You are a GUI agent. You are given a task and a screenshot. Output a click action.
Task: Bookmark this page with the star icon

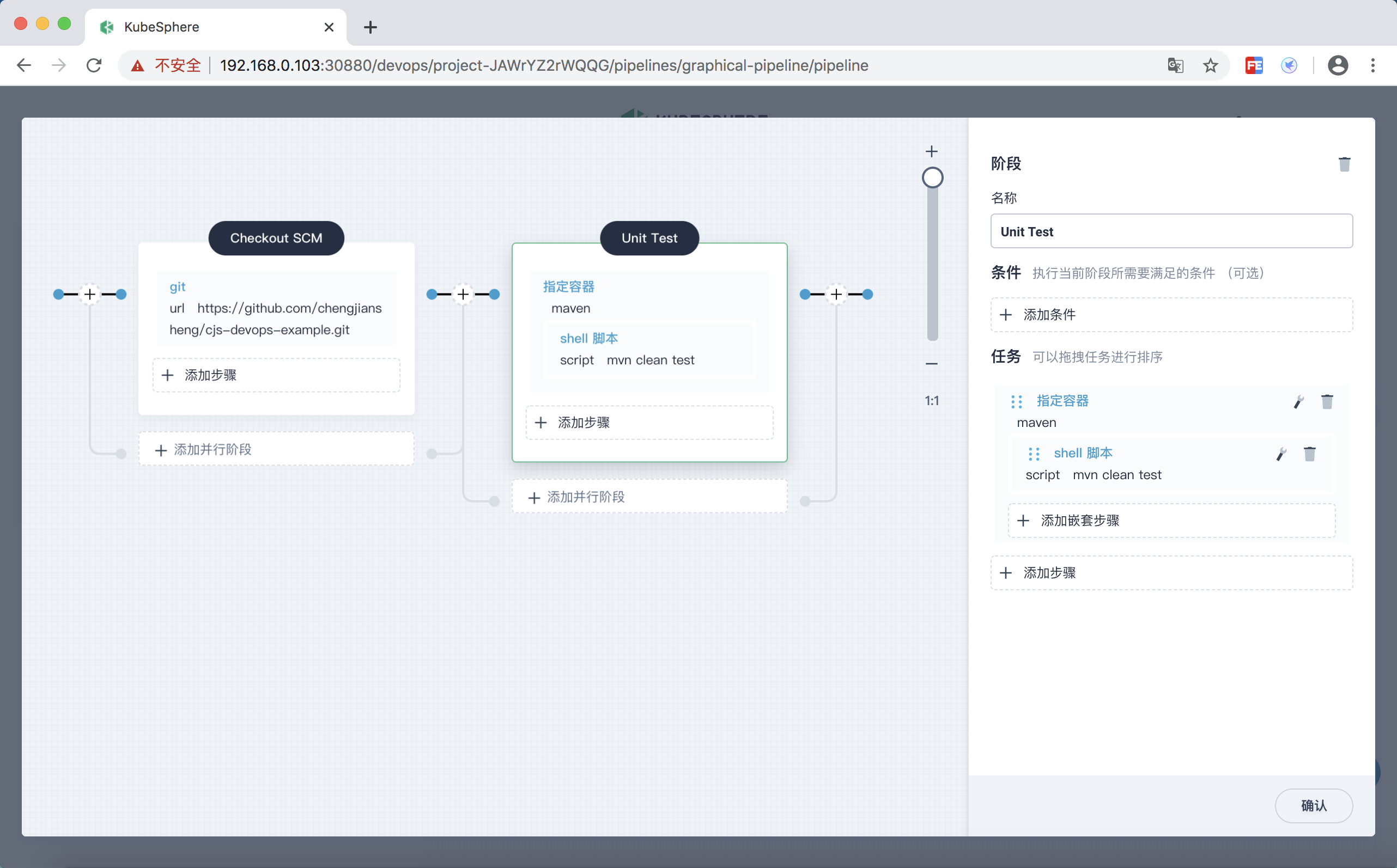pyautogui.click(x=1210, y=65)
